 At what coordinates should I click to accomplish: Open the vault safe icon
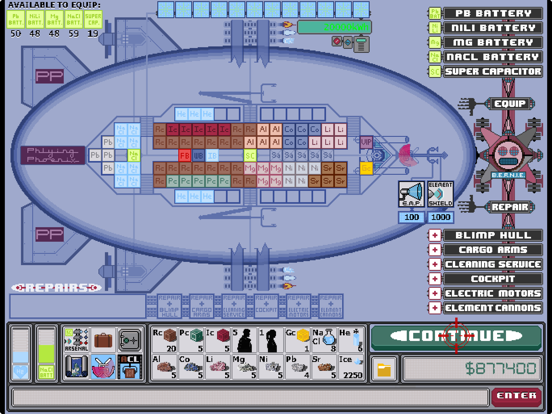(x=130, y=340)
